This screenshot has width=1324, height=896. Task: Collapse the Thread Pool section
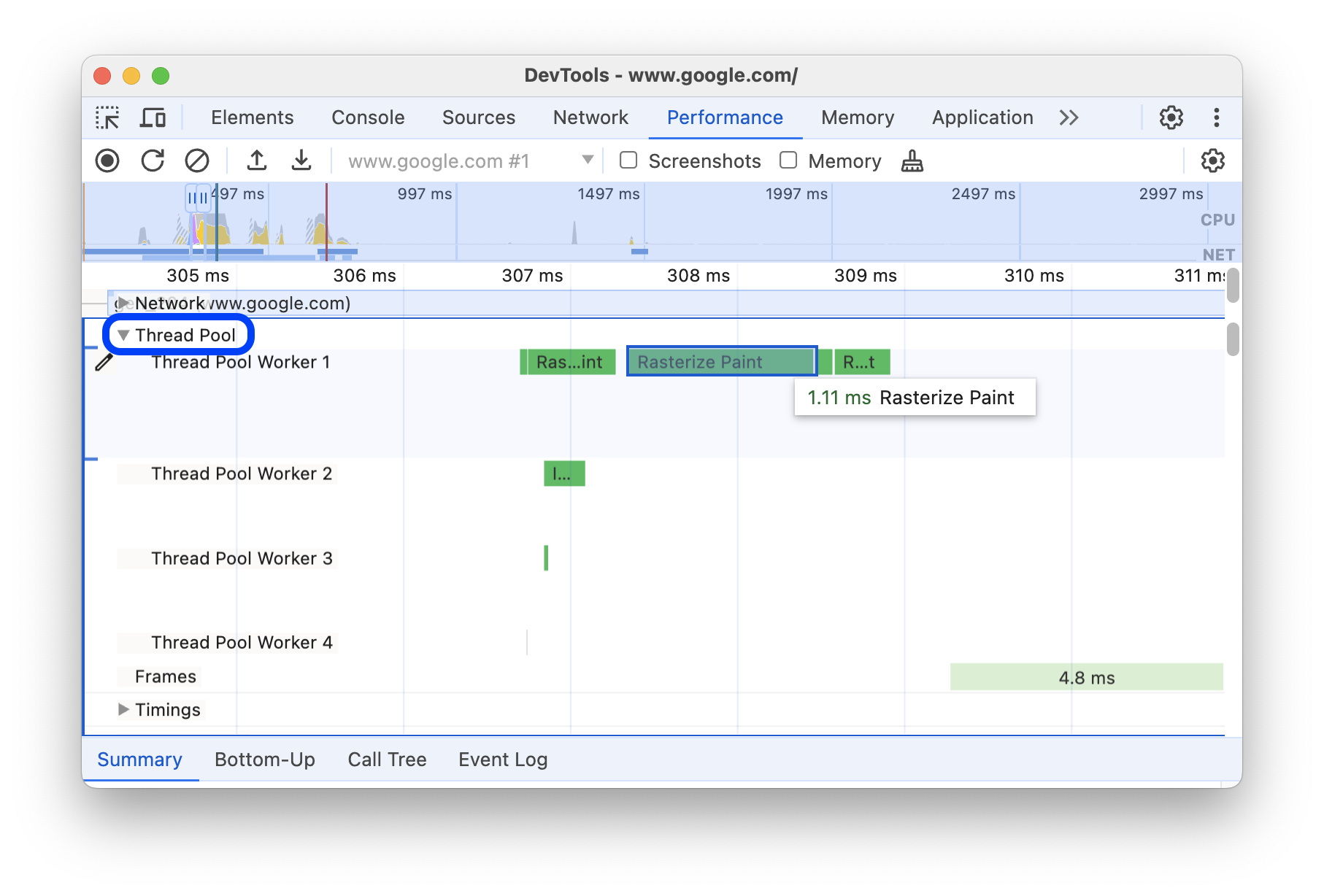(x=123, y=334)
